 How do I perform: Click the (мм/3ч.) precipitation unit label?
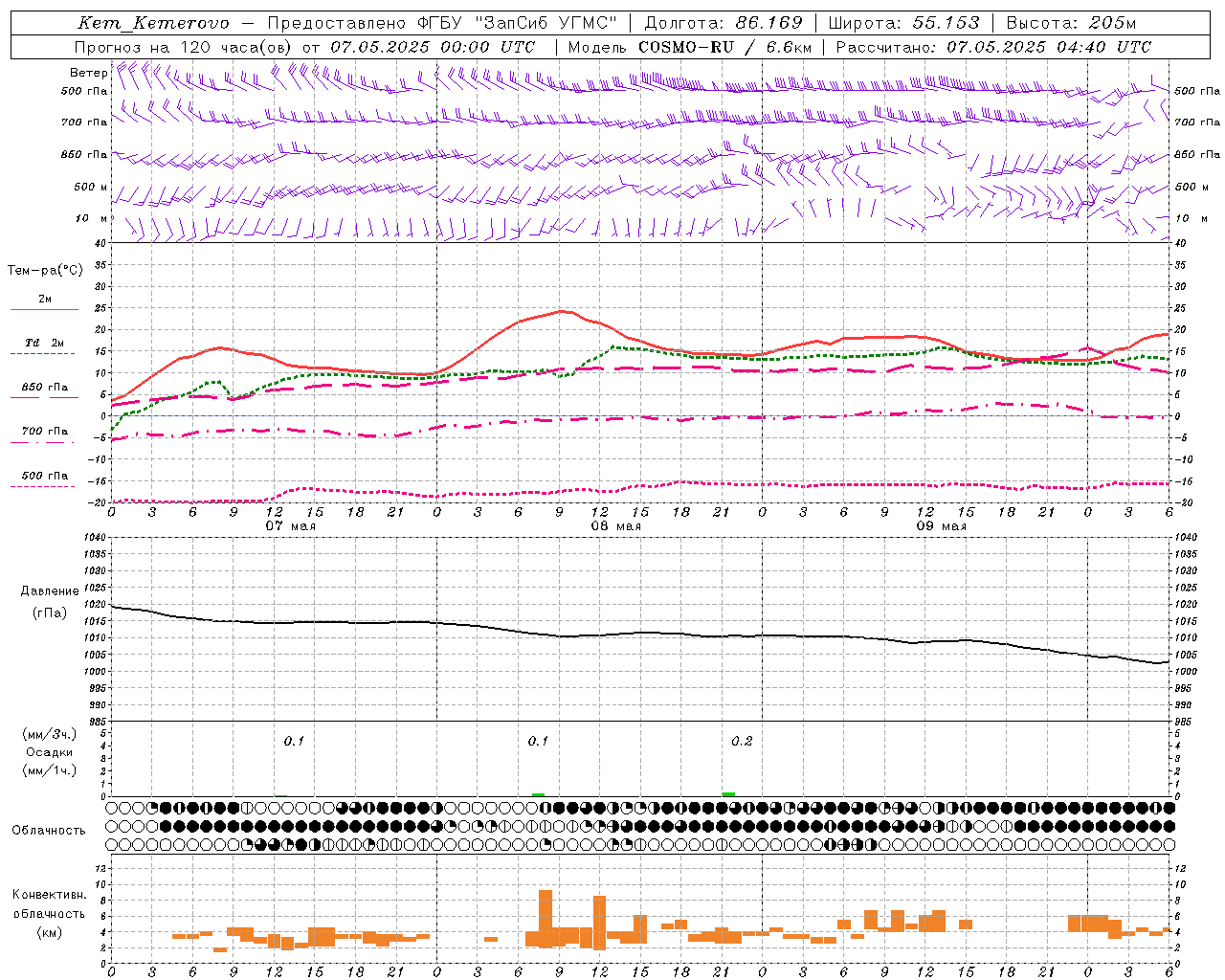[x=50, y=734]
